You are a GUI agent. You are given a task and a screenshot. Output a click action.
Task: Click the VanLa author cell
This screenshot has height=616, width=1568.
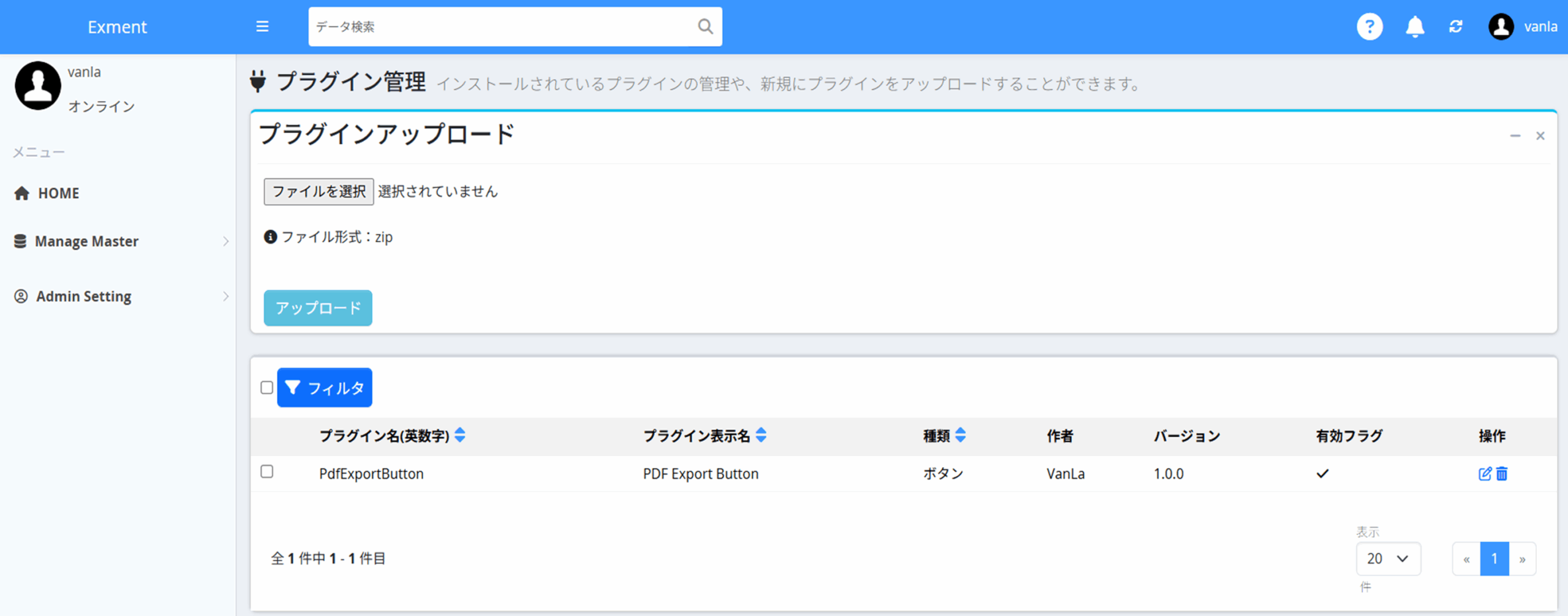(1066, 473)
